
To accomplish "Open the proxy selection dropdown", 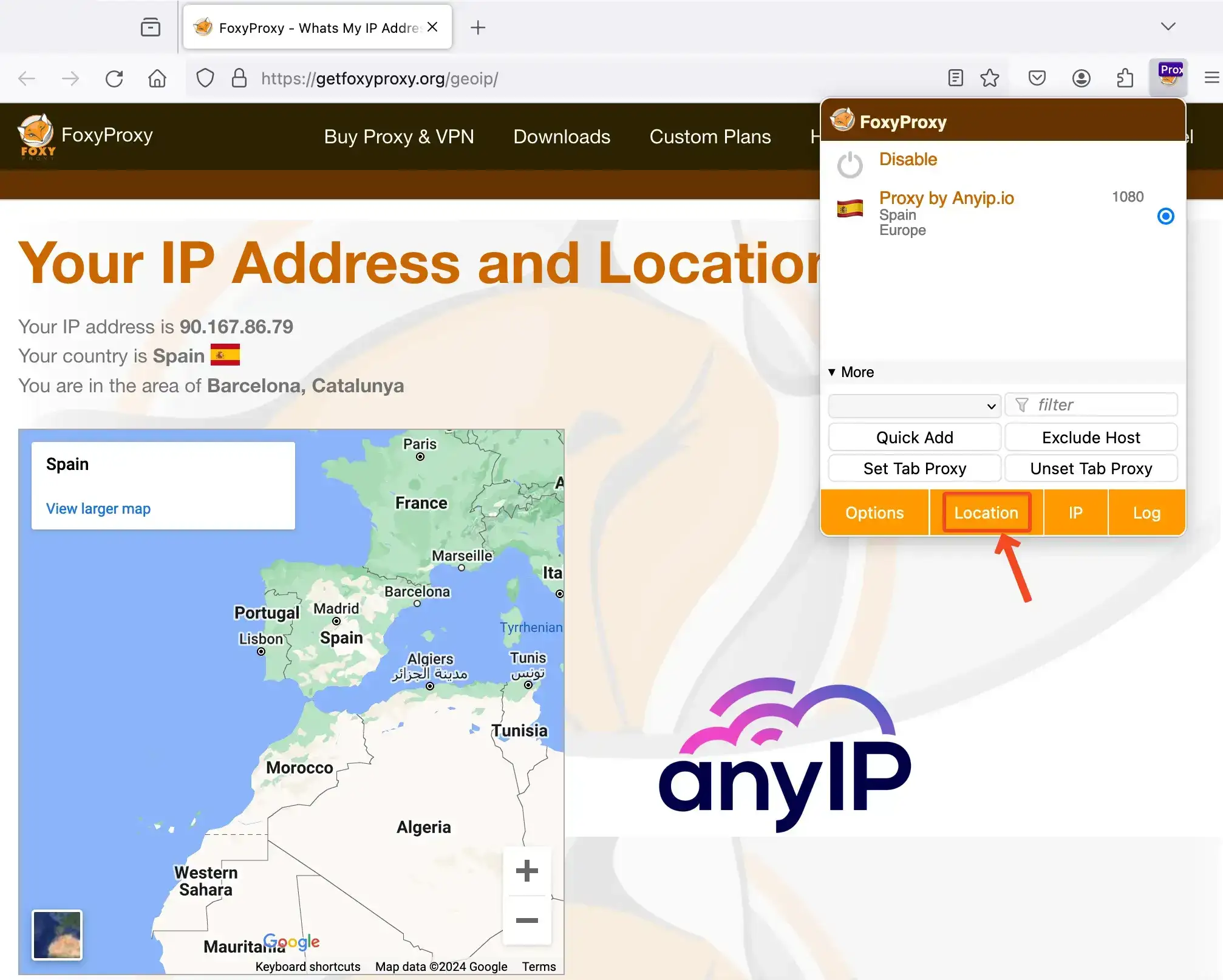I will tap(914, 406).
